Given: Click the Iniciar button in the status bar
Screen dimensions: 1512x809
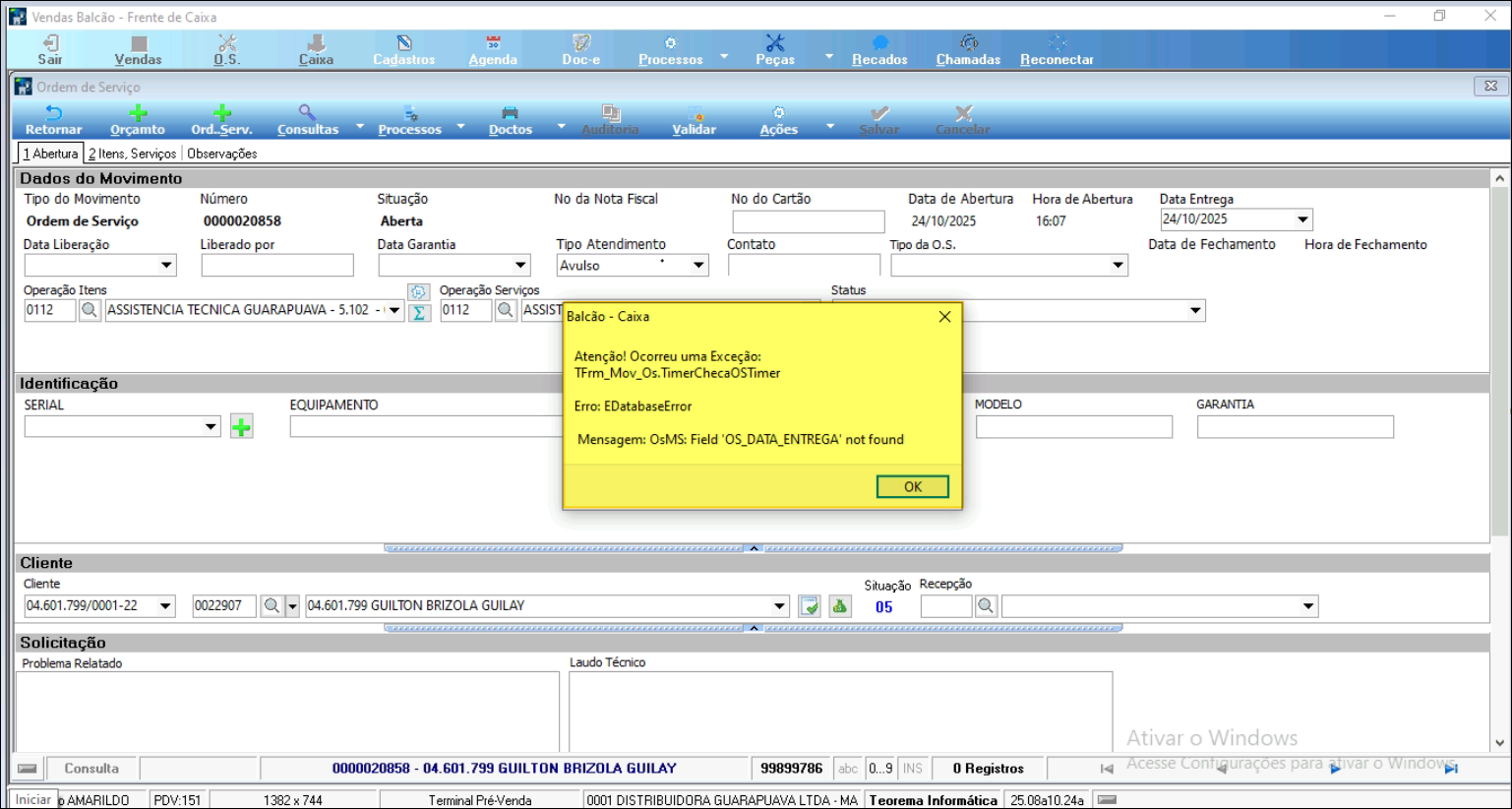Looking at the screenshot, I should 32,799.
